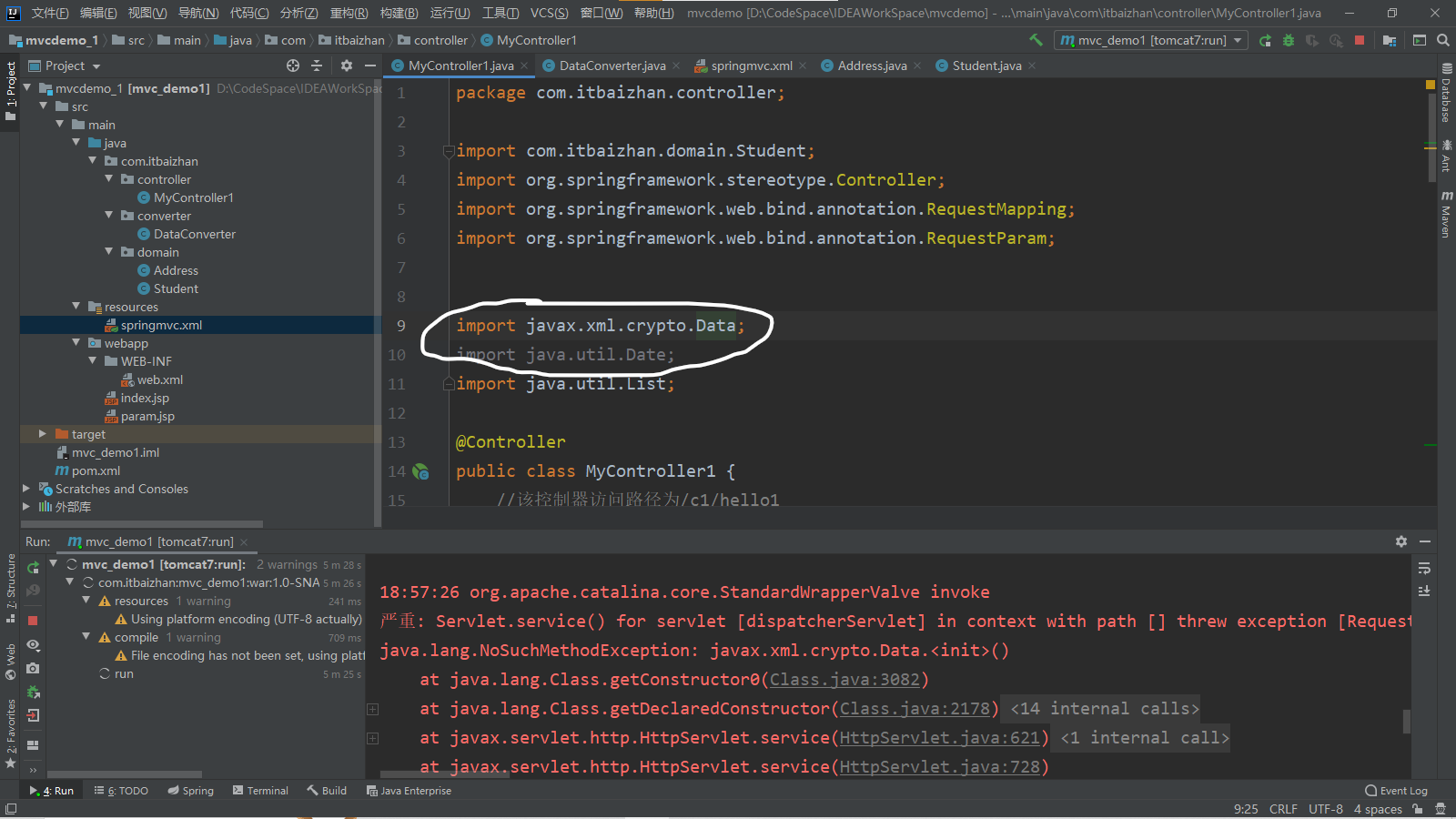Switch to the Student.java tab
Image resolution: width=1456 pixels, height=819 pixels.
986,66
